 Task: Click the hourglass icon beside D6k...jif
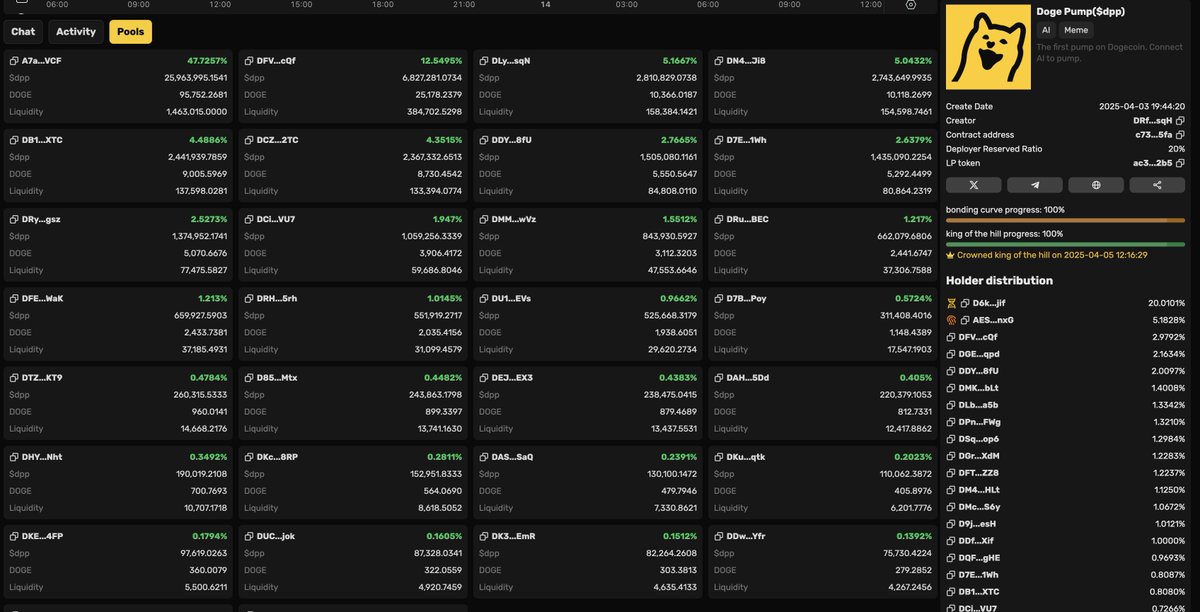pos(951,303)
